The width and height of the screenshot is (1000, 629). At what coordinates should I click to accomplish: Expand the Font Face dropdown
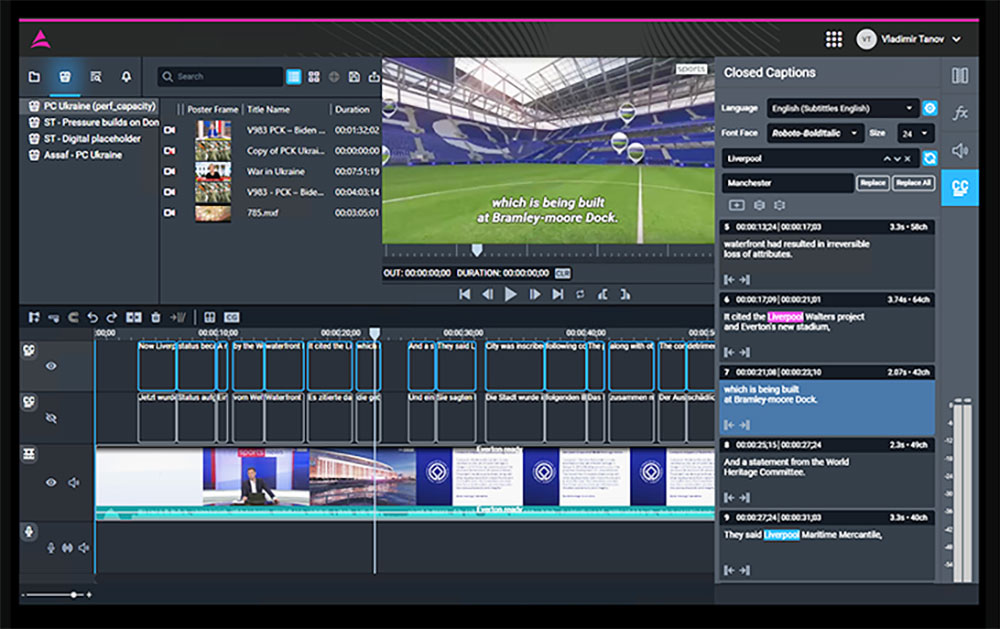[x=815, y=133]
